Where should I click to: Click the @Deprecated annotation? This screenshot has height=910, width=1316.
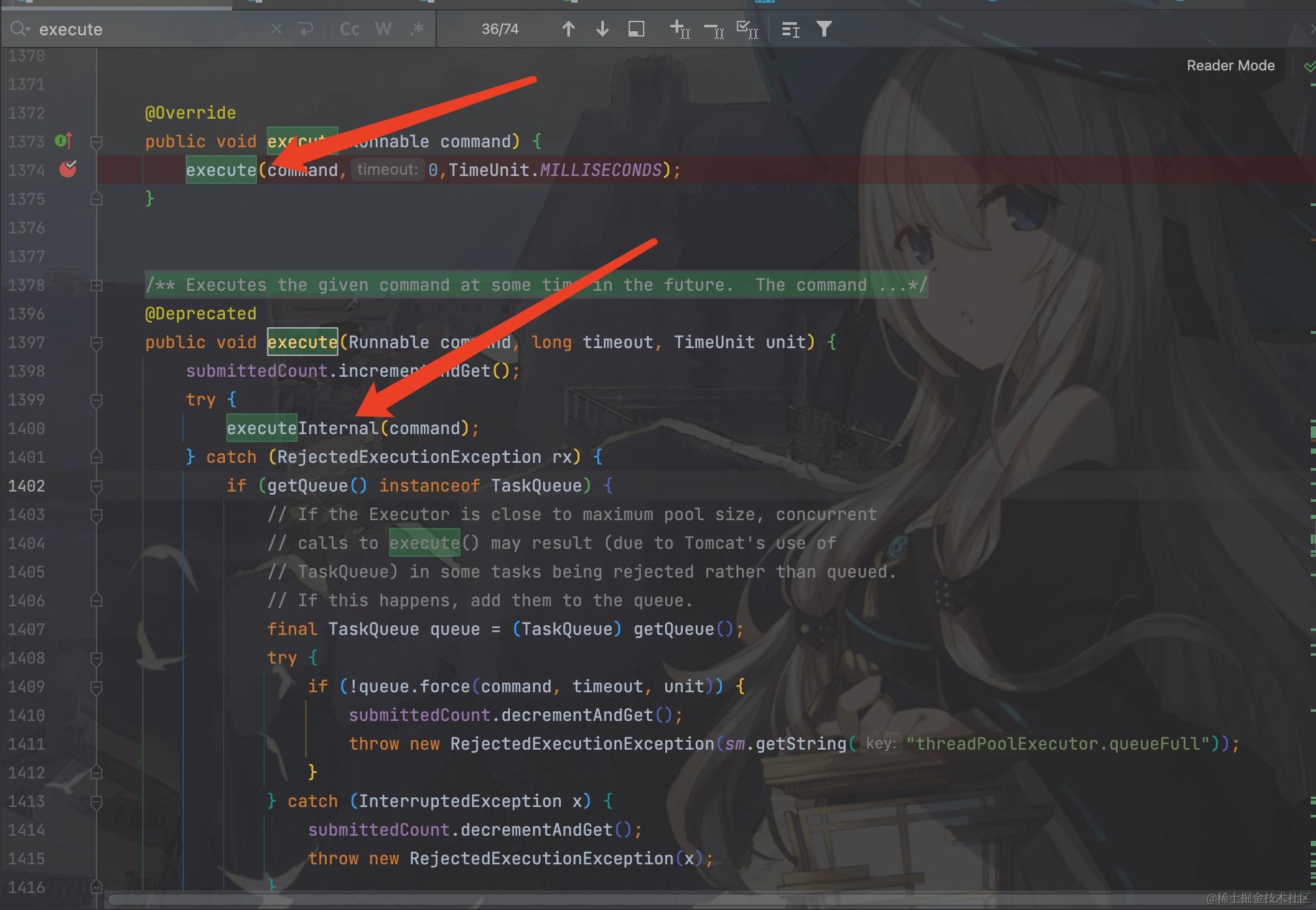[x=201, y=314]
